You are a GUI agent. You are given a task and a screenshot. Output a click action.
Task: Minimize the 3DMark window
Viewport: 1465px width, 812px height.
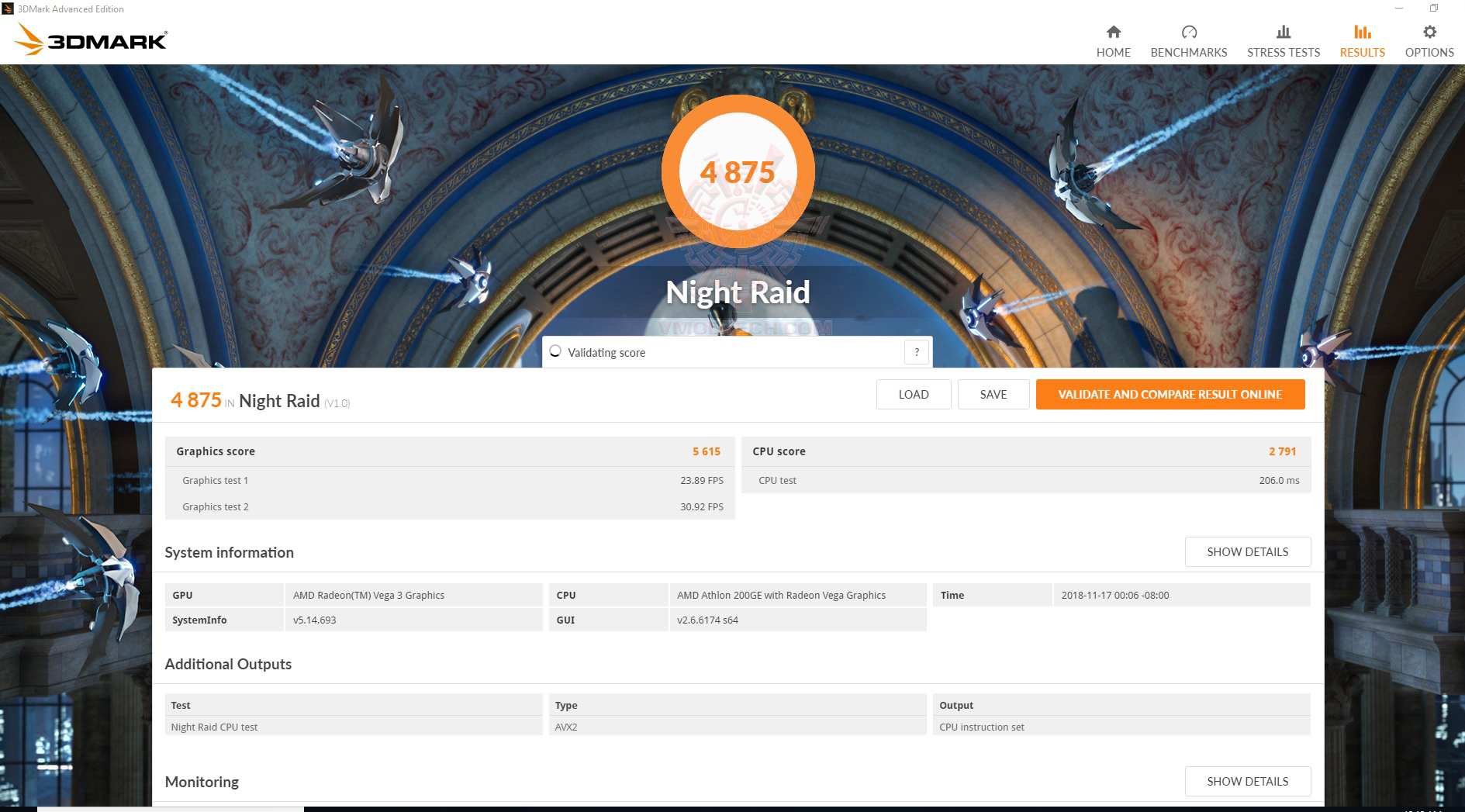coord(1399,9)
